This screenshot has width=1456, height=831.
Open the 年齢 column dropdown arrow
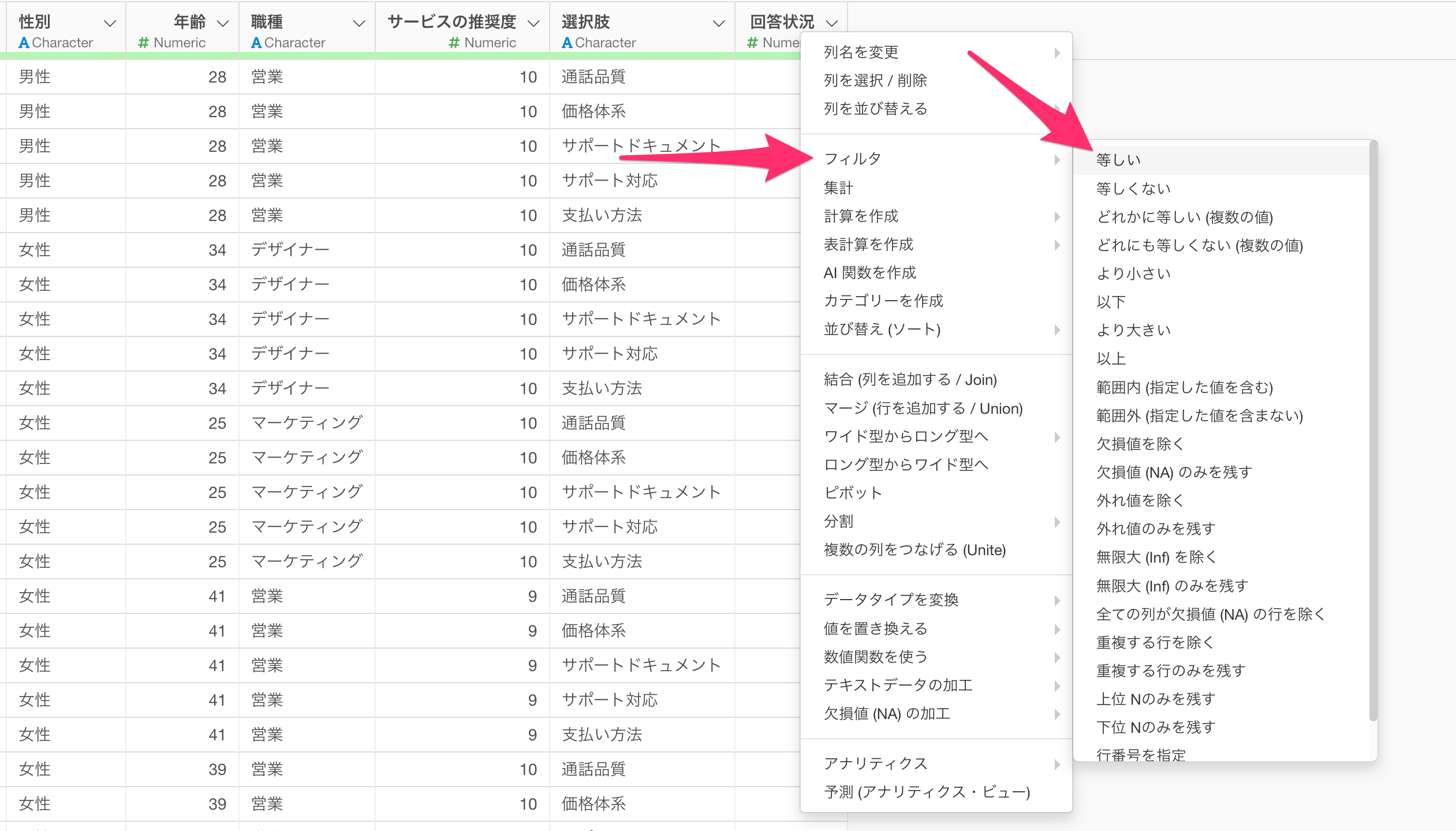tap(223, 23)
